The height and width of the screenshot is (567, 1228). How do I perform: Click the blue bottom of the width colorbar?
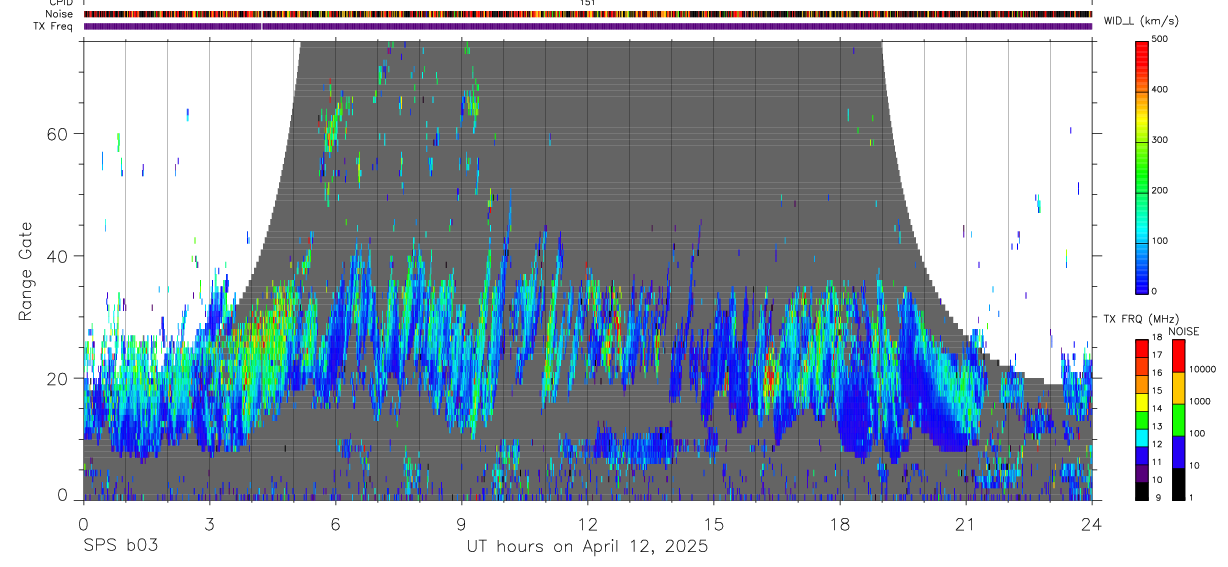pyautogui.click(x=1142, y=284)
